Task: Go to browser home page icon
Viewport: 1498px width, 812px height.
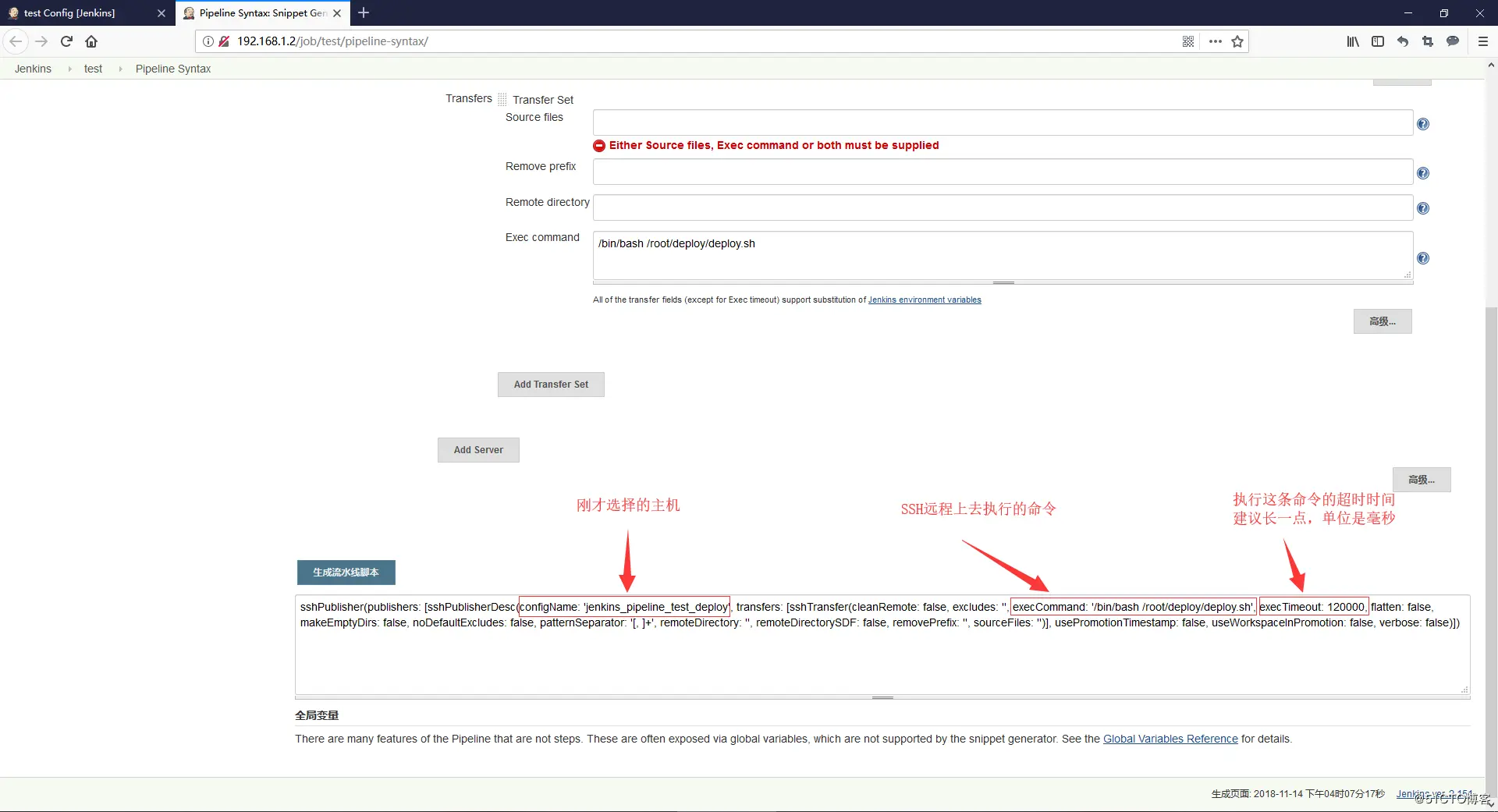Action: (x=91, y=41)
